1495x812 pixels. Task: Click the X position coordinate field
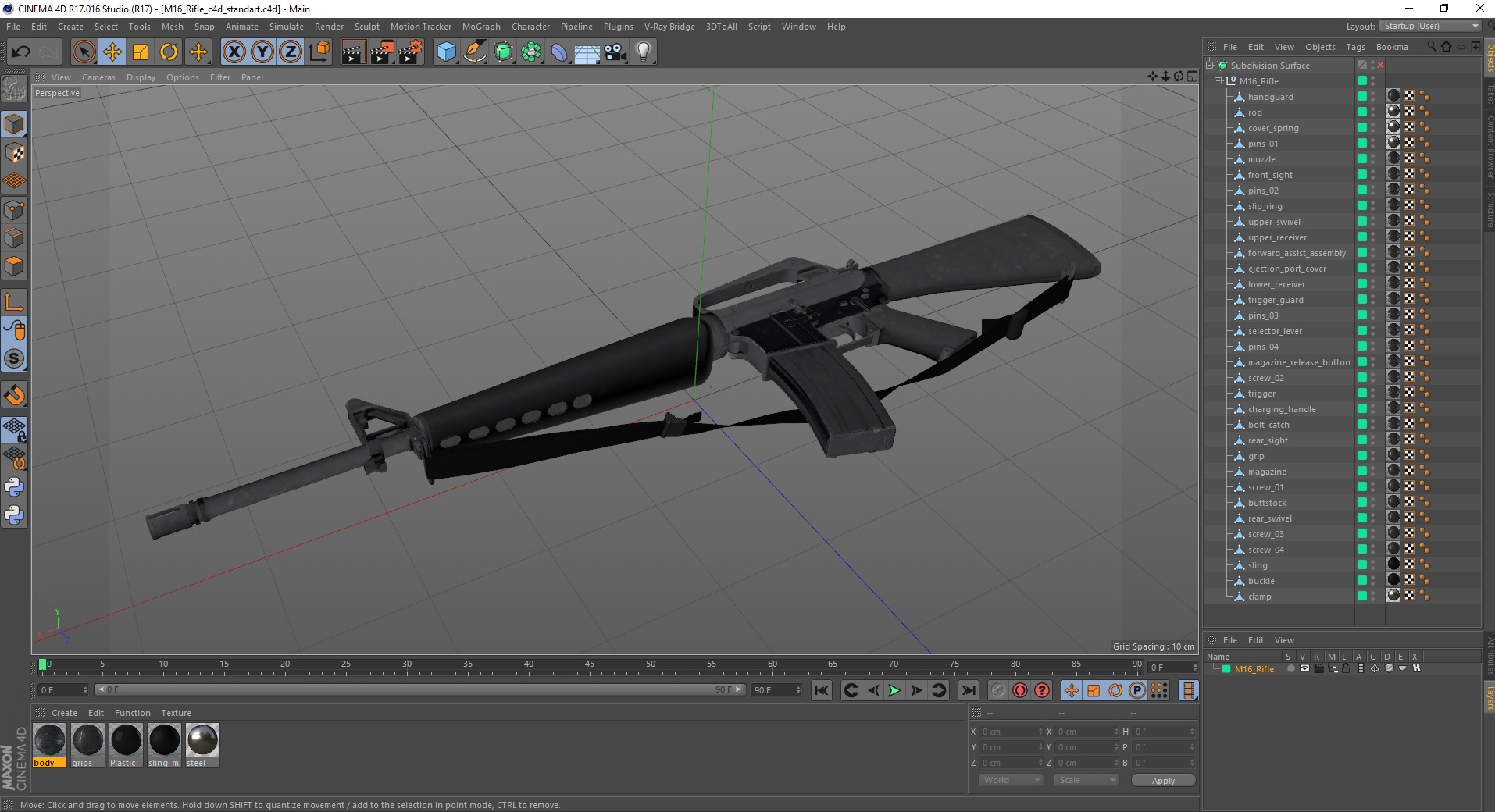[x=1011, y=732]
